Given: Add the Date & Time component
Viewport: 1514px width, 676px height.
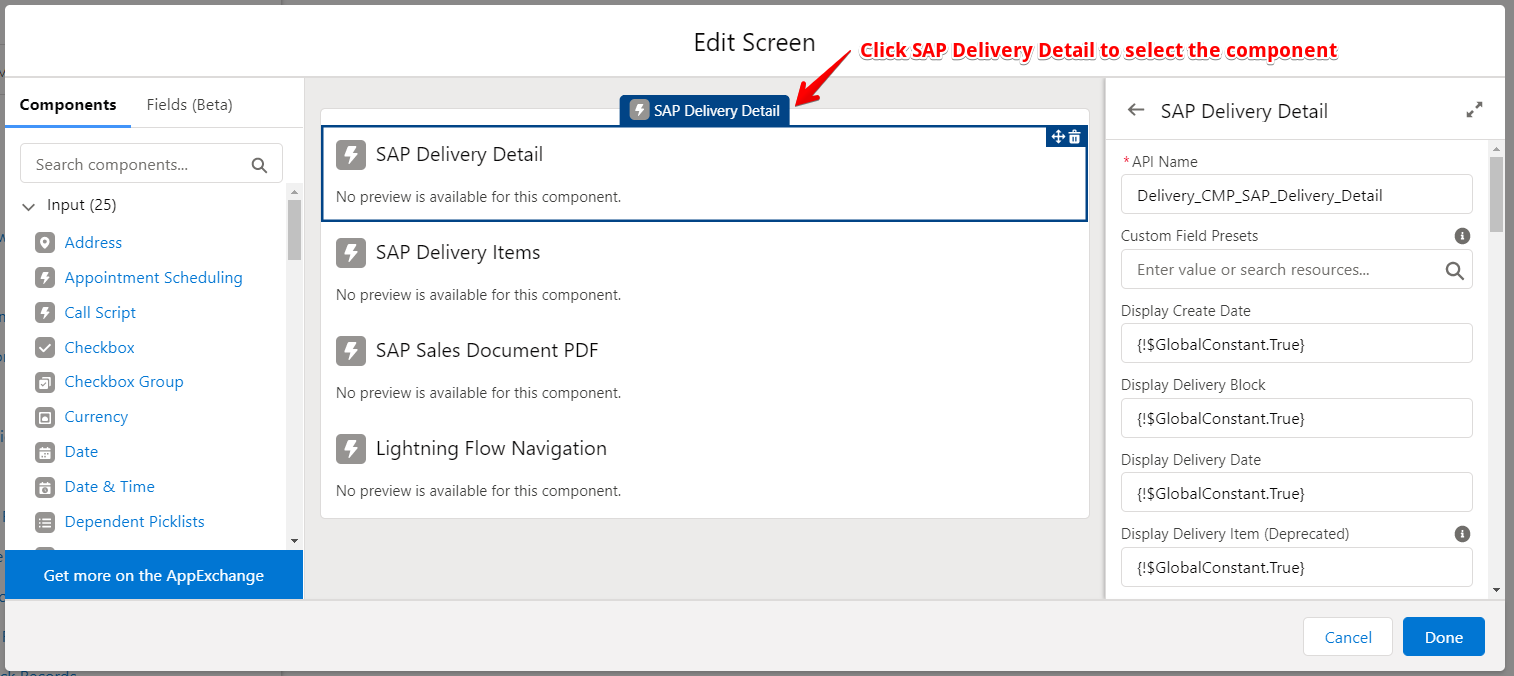Looking at the screenshot, I should coord(110,487).
